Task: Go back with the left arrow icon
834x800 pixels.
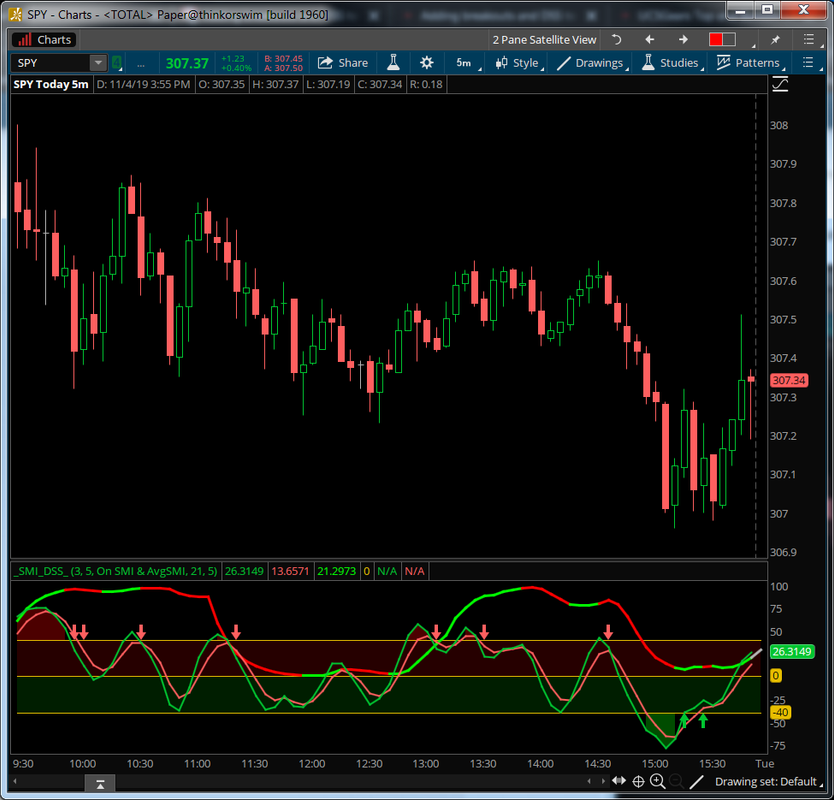Action: pyautogui.click(x=649, y=39)
